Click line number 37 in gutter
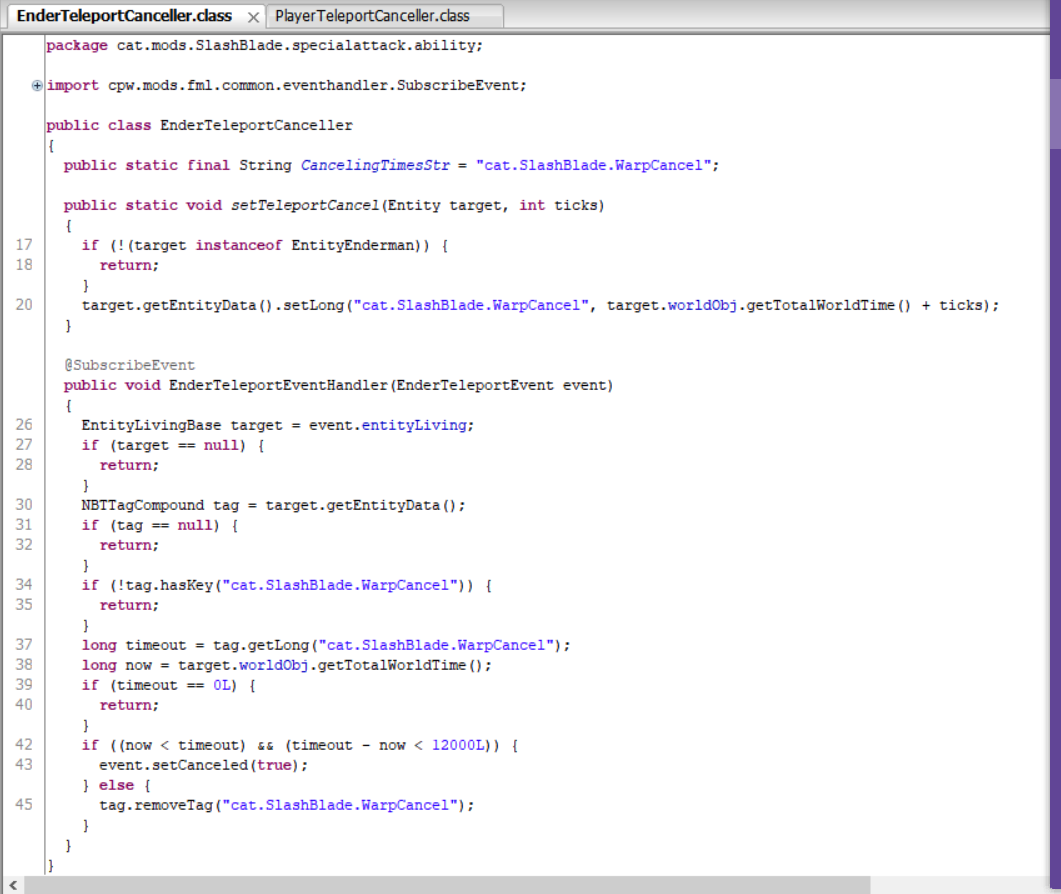 [24, 645]
